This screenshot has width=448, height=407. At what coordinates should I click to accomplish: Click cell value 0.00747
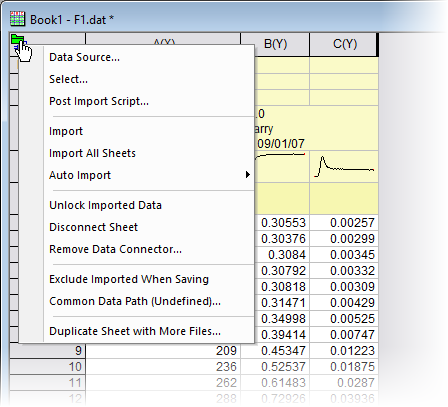click(352, 335)
